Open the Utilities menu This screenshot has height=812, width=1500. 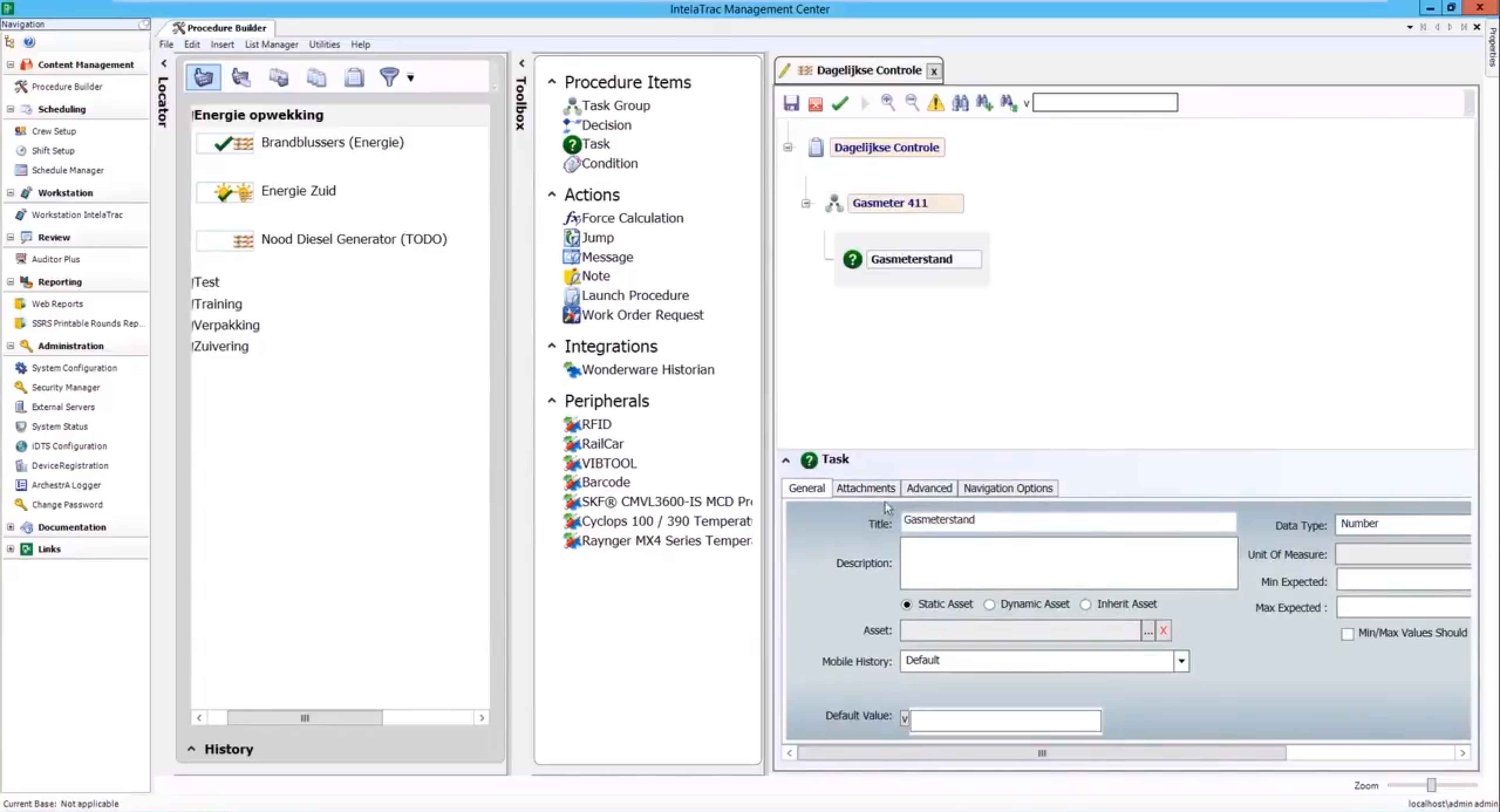coord(324,44)
